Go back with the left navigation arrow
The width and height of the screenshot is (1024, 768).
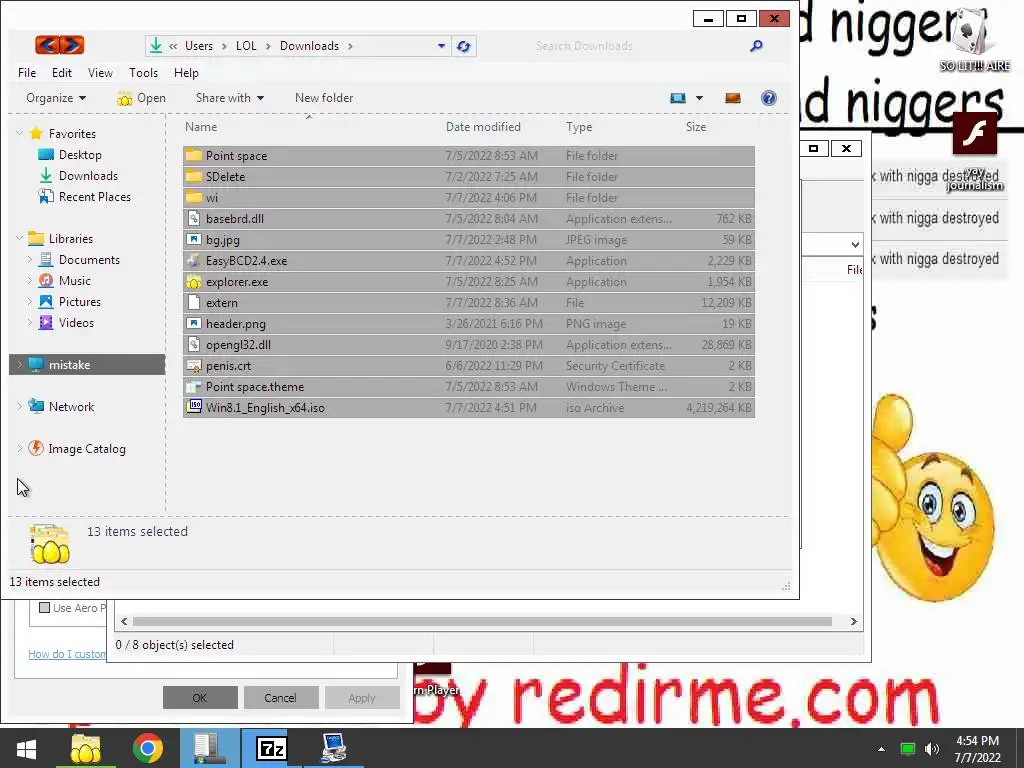(x=48, y=45)
